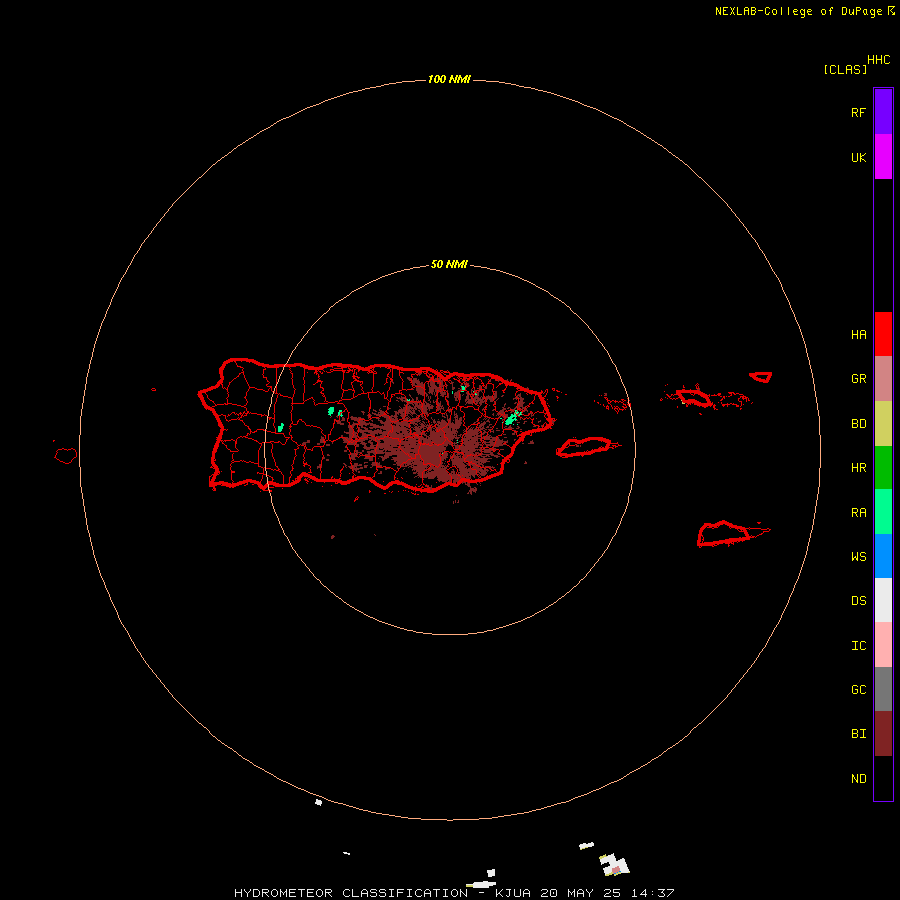Viewport: 900px width, 900px height.
Task: Click the RF purple color swatch
Action: coord(883,112)
